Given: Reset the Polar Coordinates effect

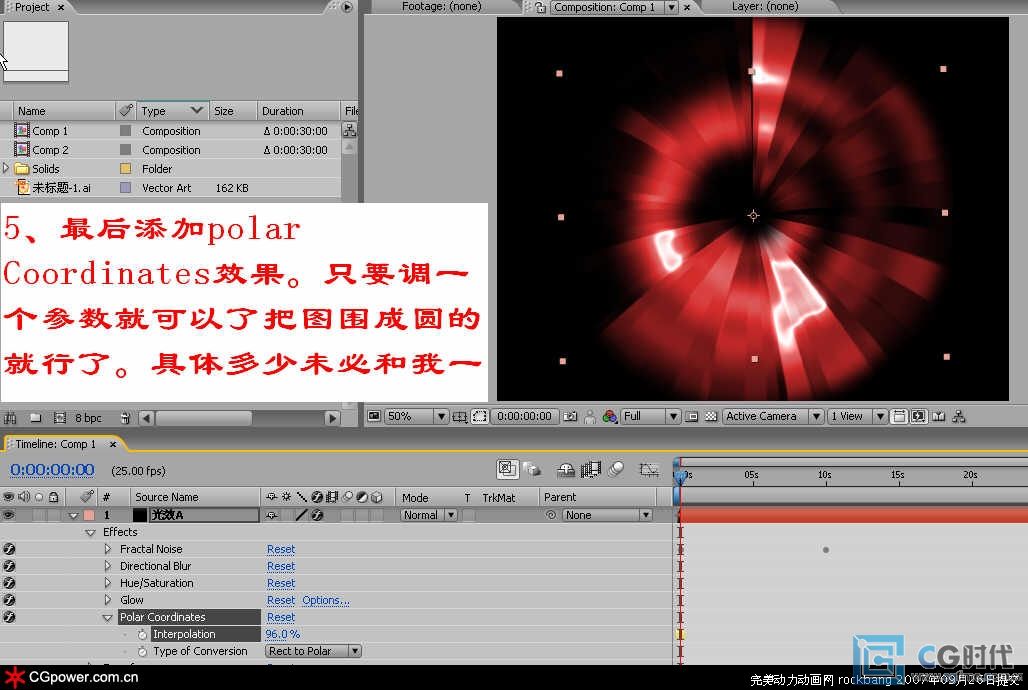Looking at the screenshot, I should tap(281, 617).
